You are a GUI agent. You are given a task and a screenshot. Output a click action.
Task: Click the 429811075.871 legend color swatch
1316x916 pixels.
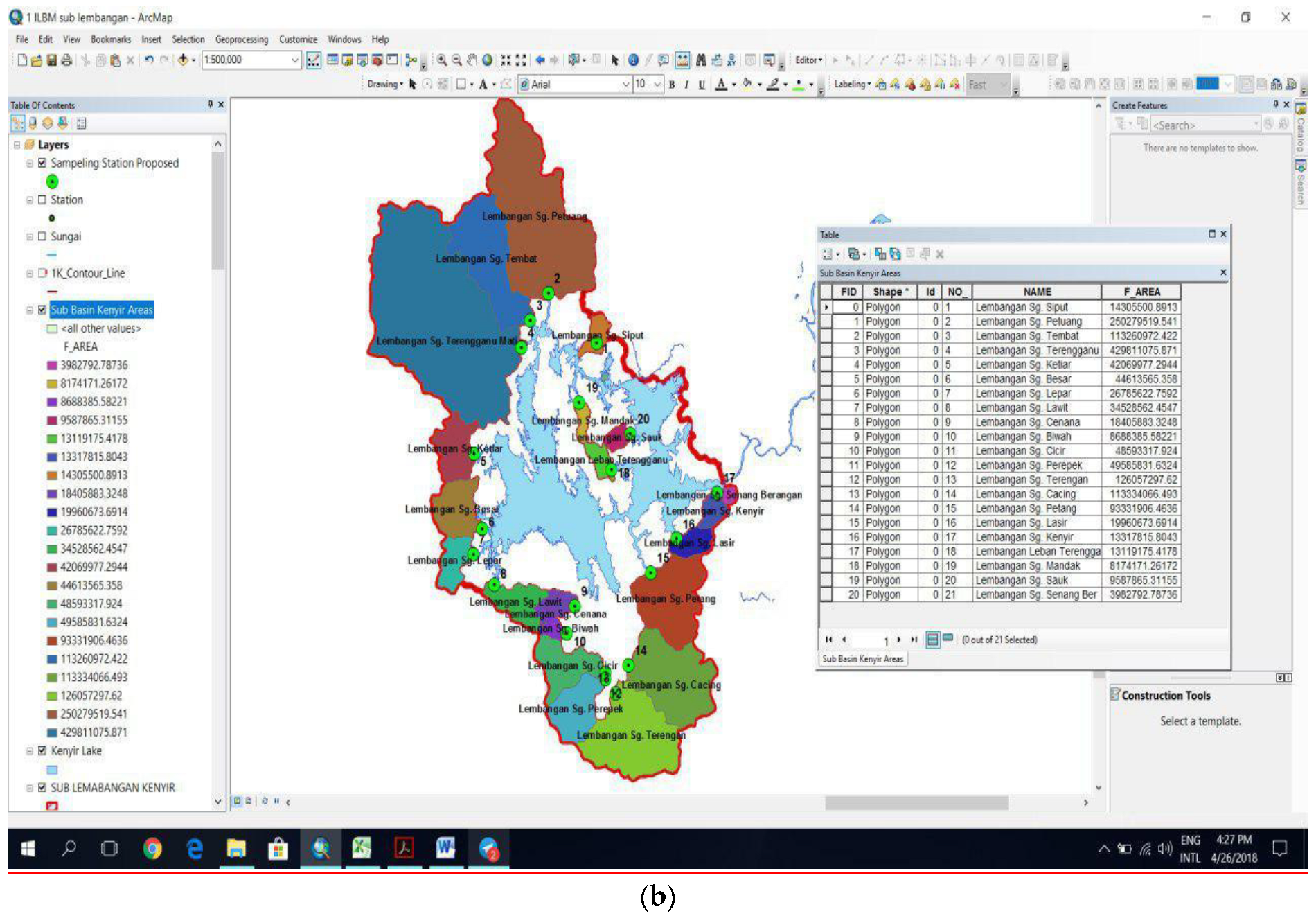pos(52,732)
